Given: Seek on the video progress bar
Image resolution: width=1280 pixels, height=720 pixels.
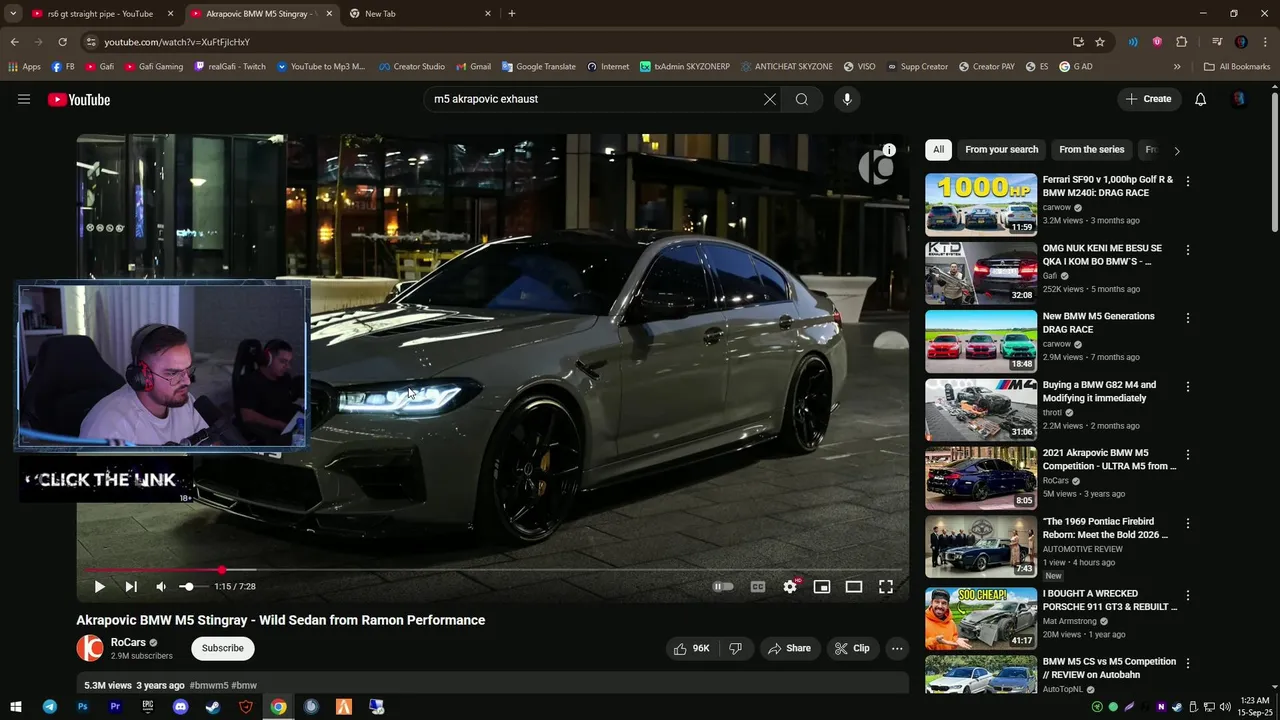Looking at the screenshot, I should tap(493, 570).
